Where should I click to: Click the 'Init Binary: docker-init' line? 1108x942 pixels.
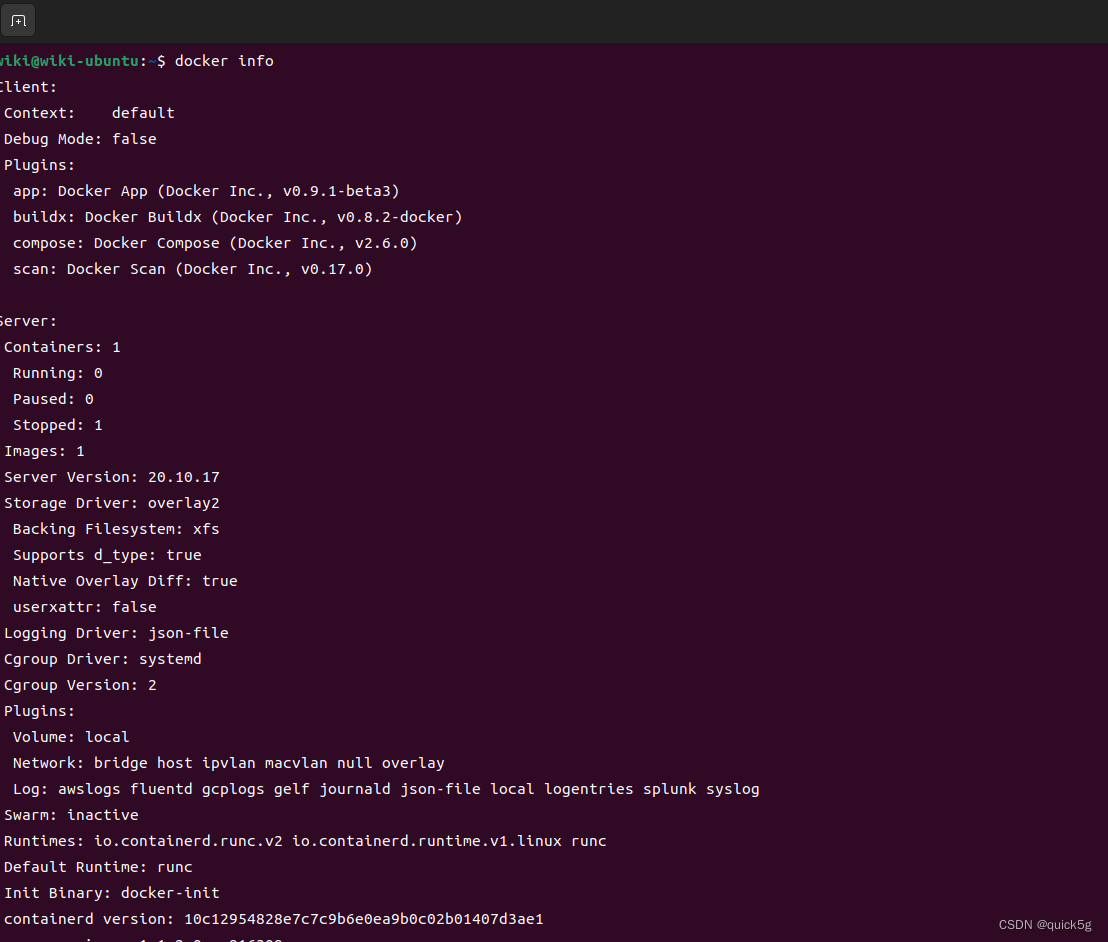(x=112, y=893)
